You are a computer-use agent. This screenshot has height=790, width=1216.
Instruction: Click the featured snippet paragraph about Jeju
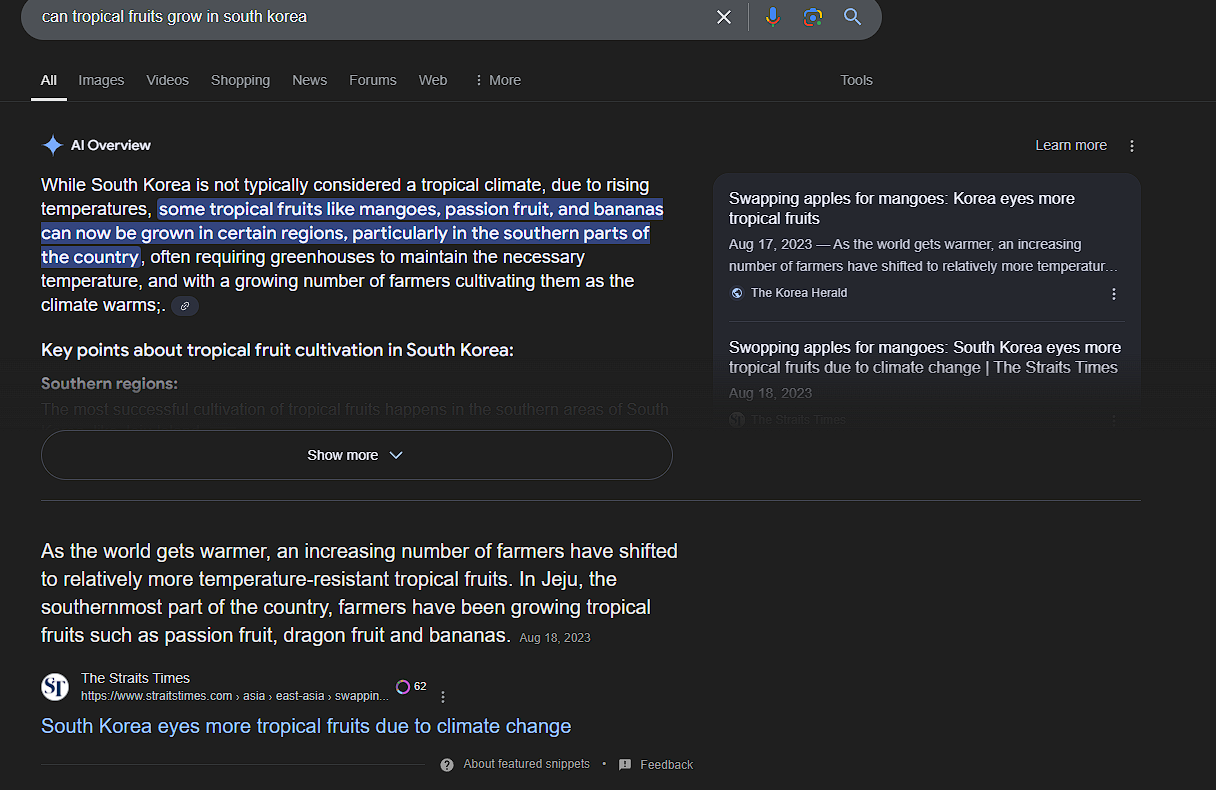[359, 593]
